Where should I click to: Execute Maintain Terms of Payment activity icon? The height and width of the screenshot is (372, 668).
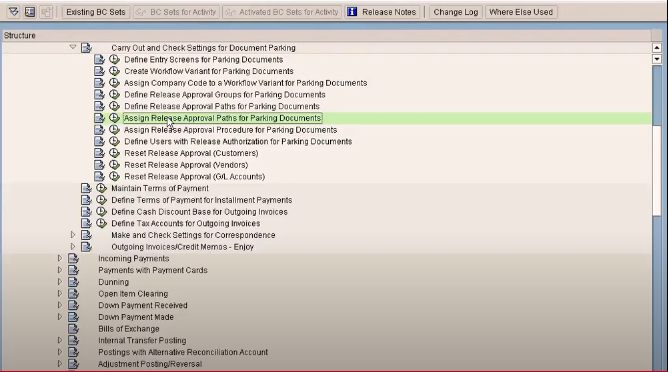(101, 188)
